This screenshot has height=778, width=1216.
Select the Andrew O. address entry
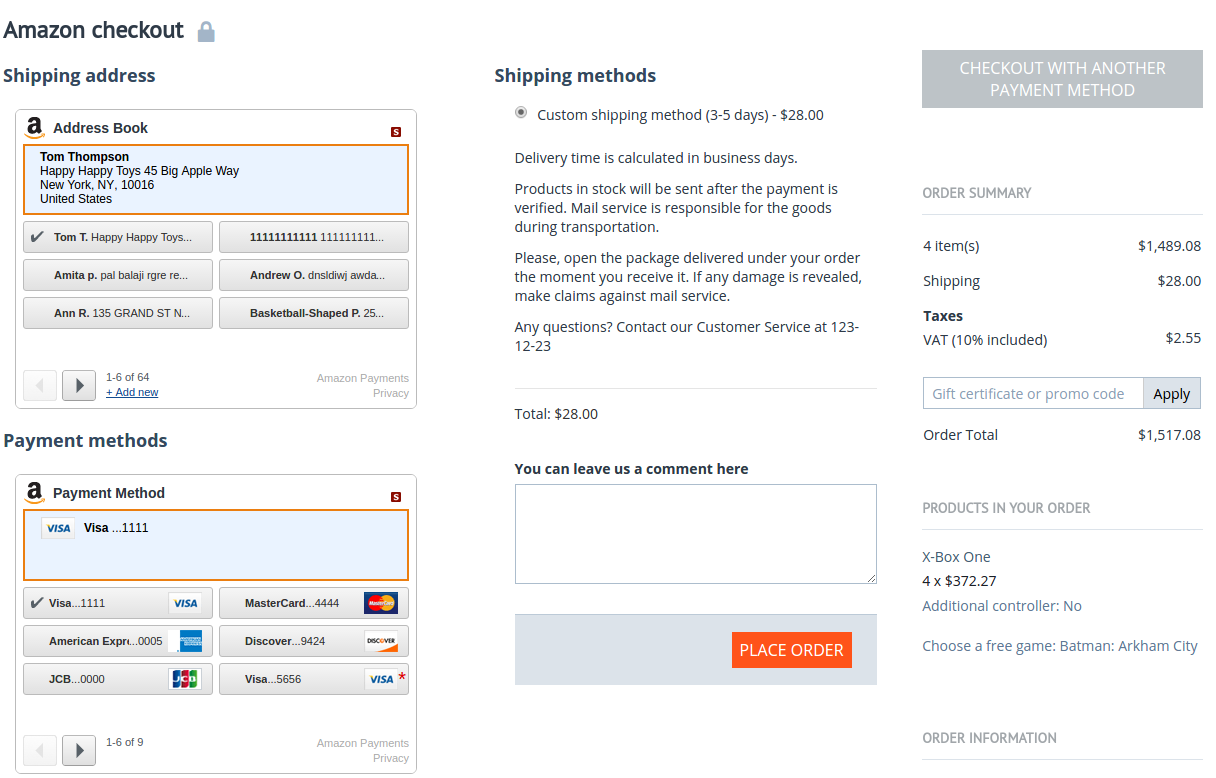point(314,275)
